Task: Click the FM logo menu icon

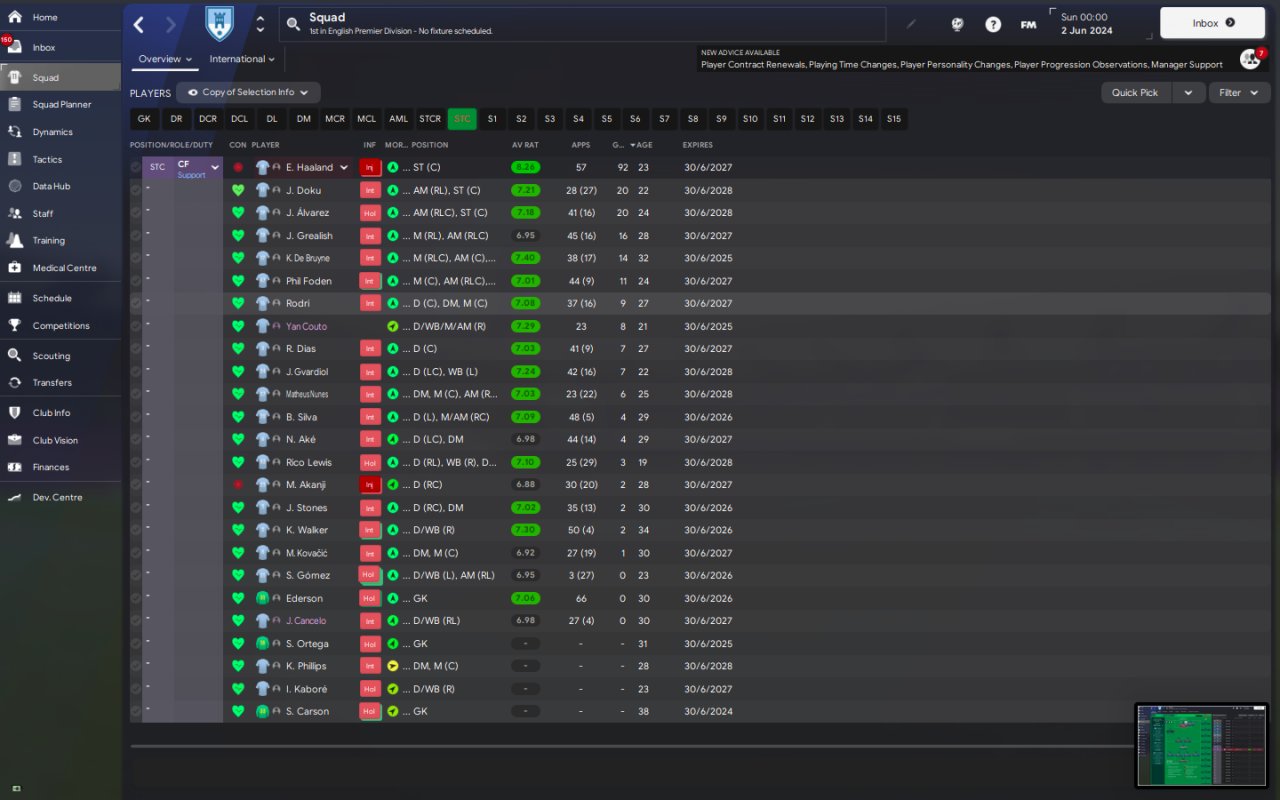Action: pyautogui.click(x=1028, y=24)
